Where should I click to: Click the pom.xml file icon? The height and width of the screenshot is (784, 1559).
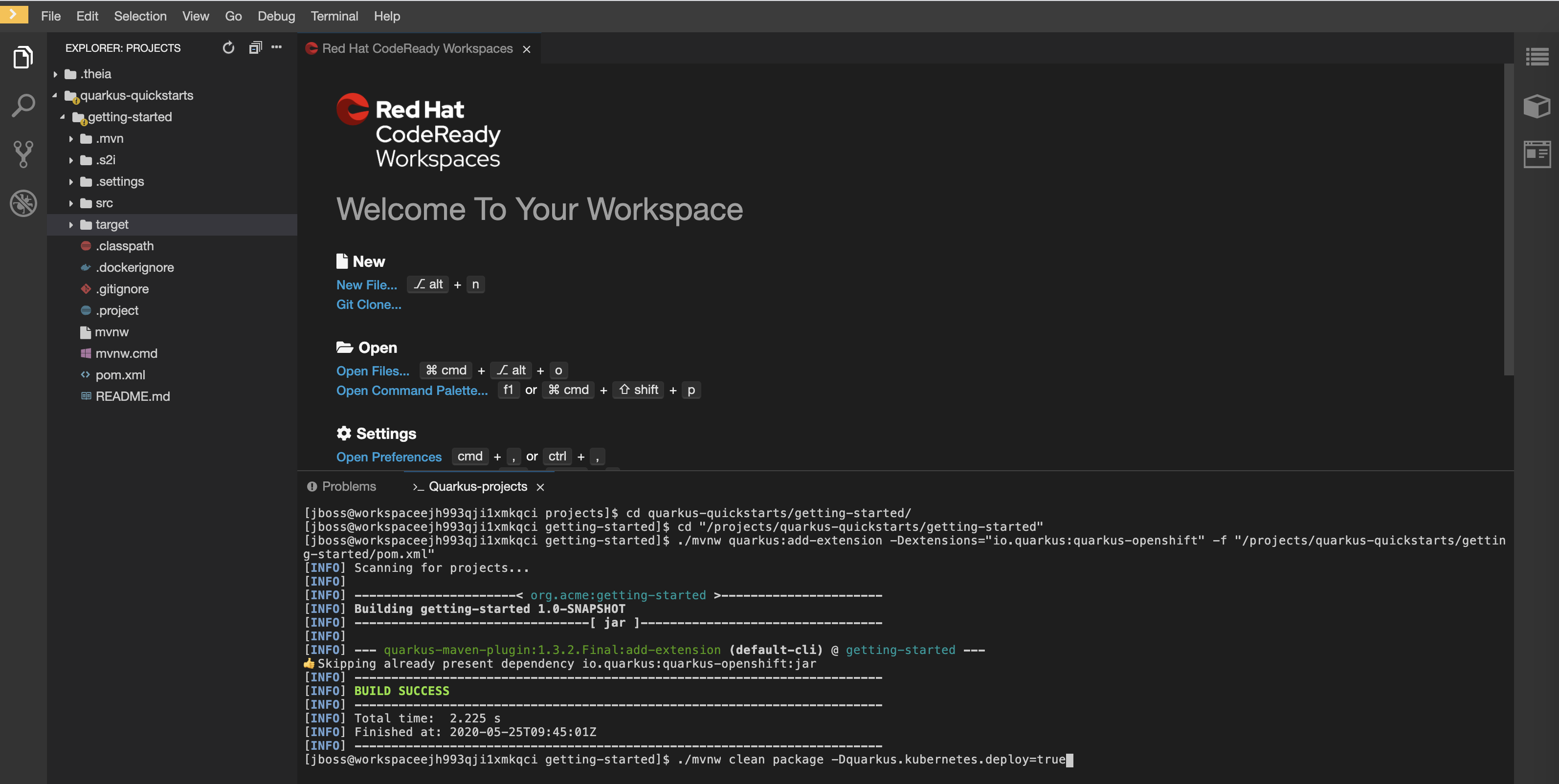pyautogui.click(x=85, y=374)
